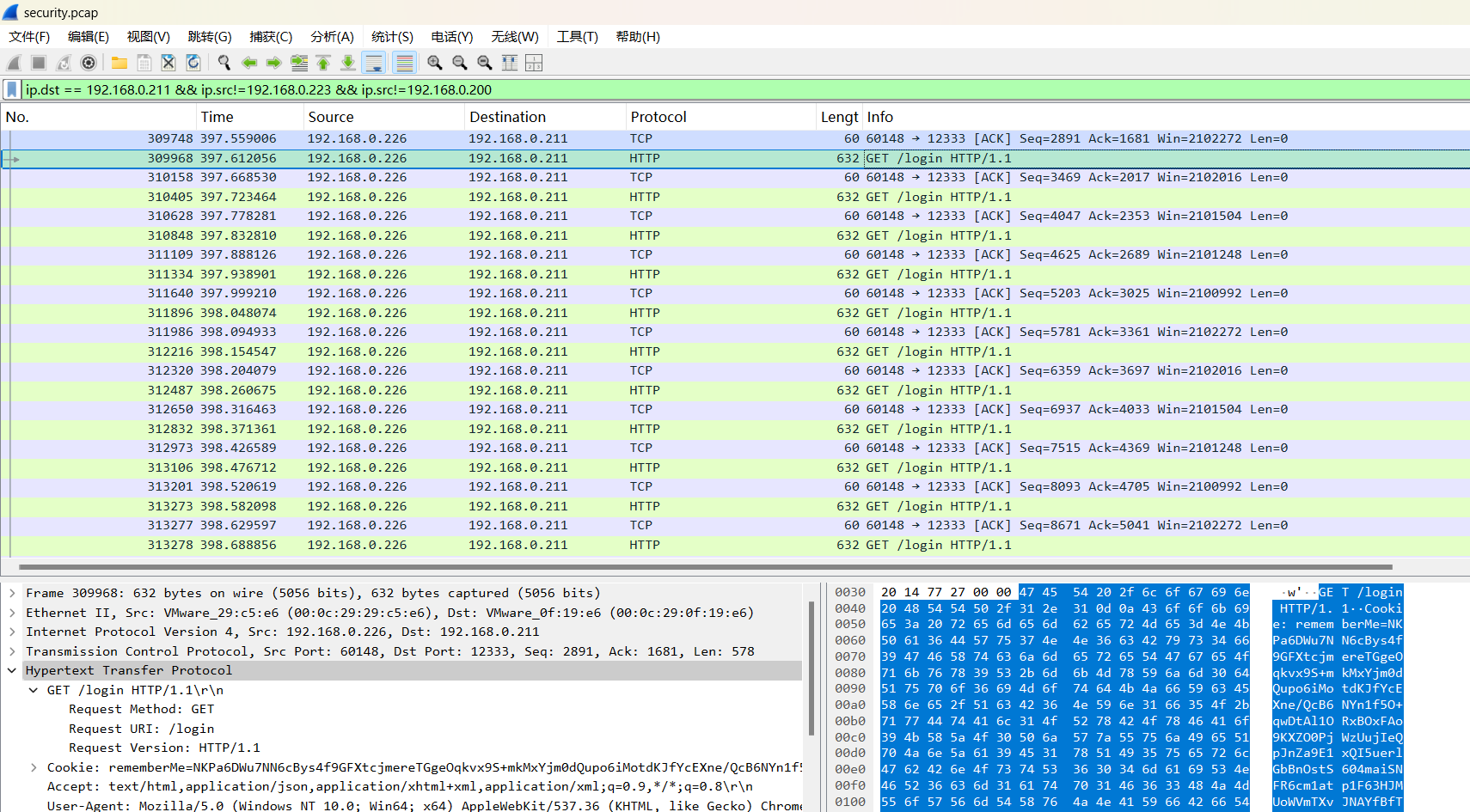
Task: Go forward in packet history
Action: [274, 63]
